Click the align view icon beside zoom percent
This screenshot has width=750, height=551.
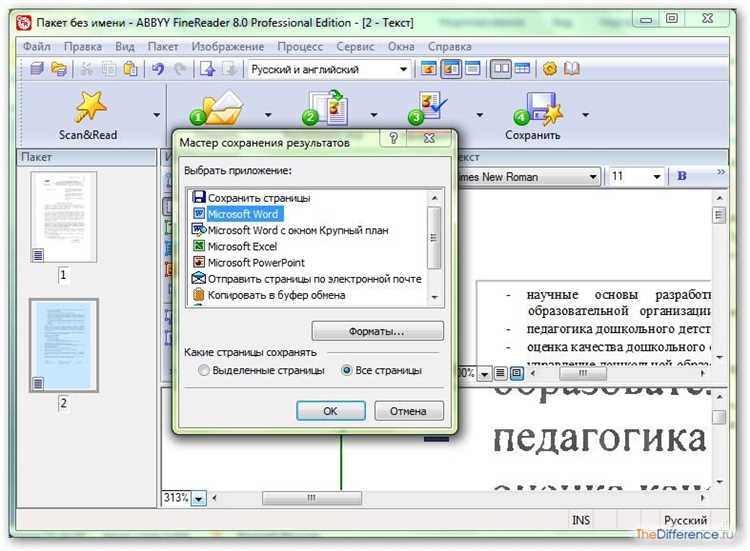[500, 373]
